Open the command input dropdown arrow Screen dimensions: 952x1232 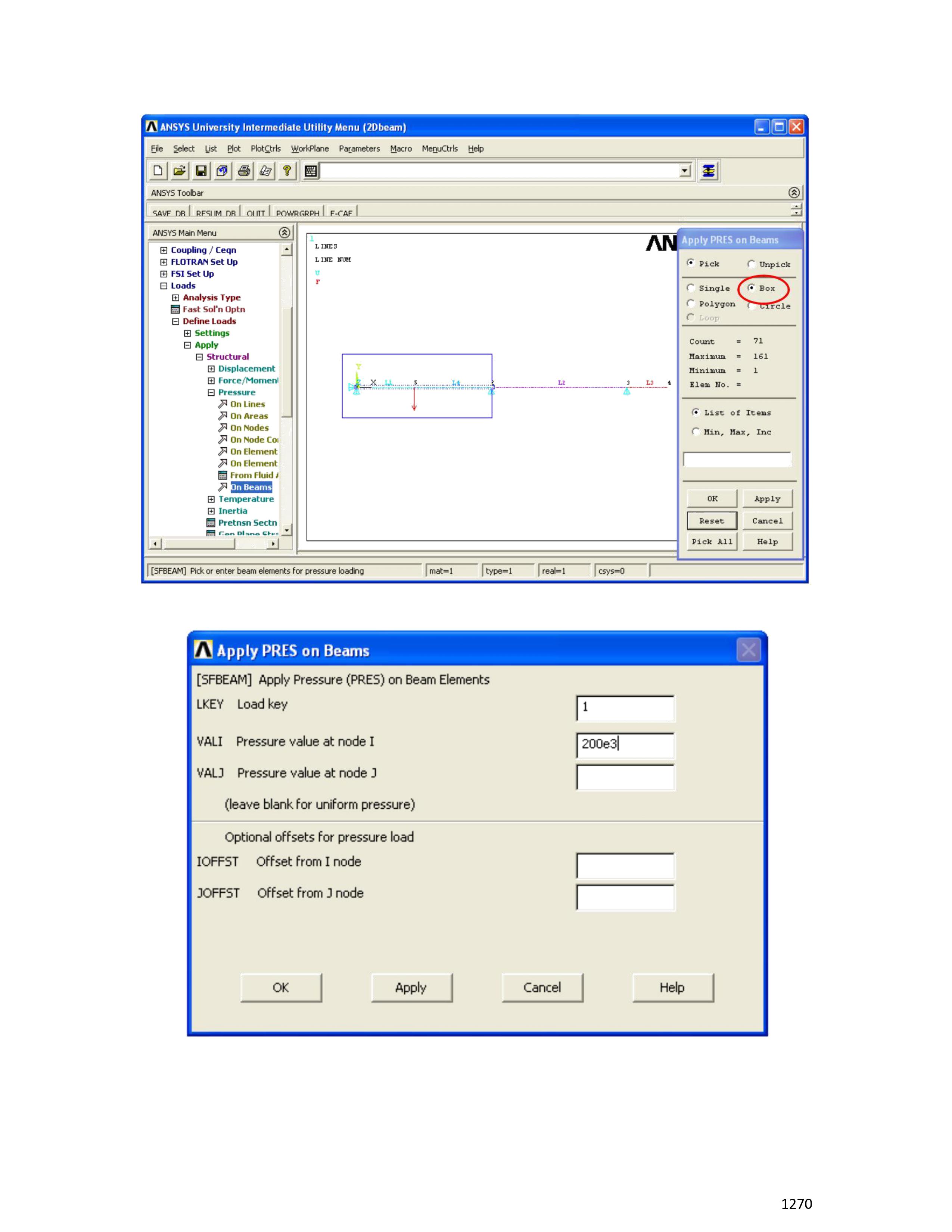point(685,171)
